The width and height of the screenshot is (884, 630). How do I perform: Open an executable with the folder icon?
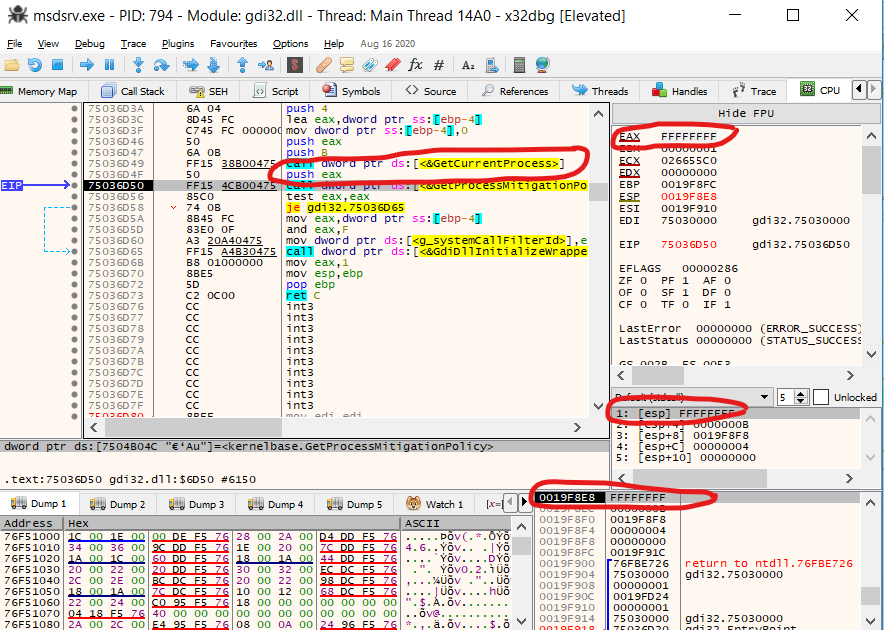coord(13,65)
